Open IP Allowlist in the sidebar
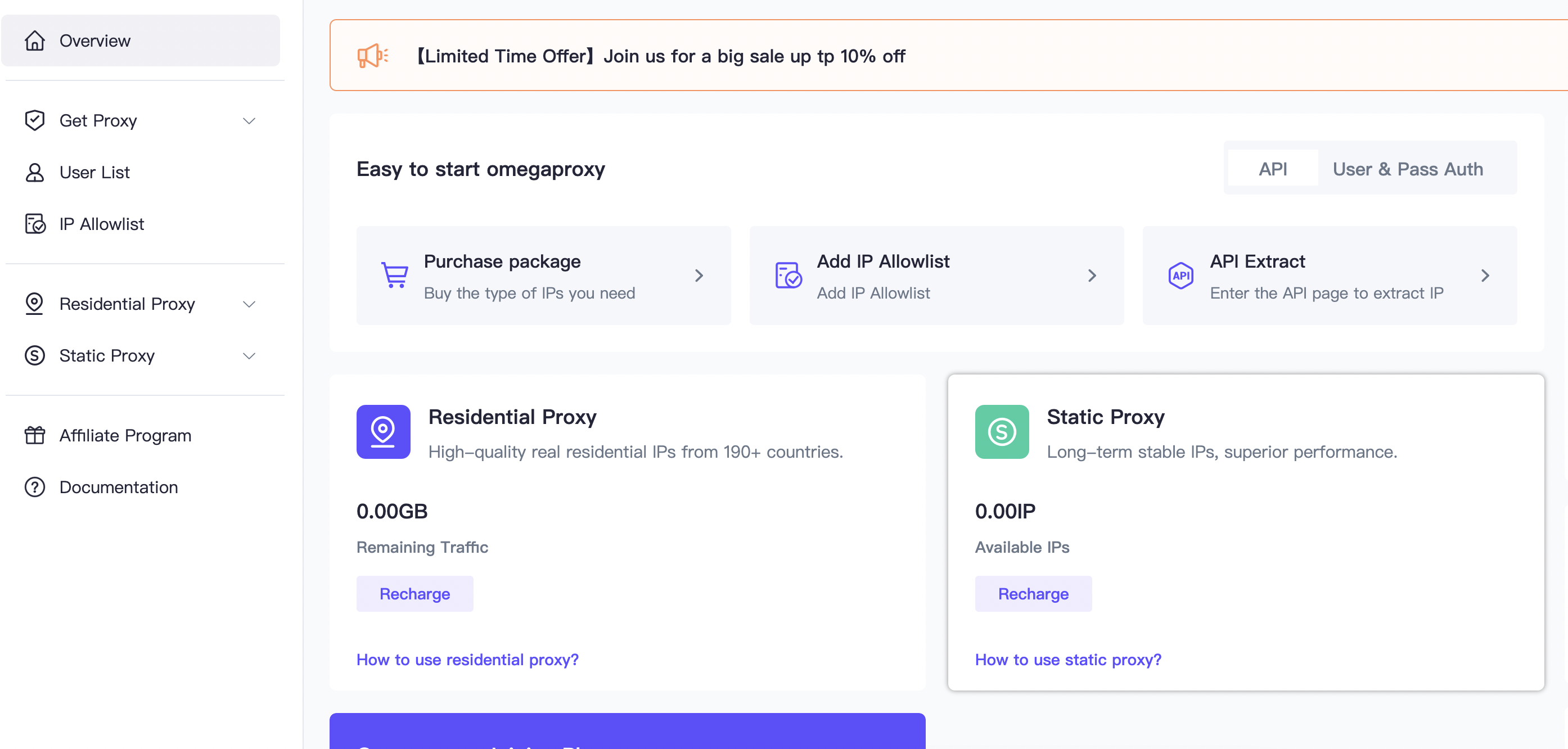 click(101, 224)
